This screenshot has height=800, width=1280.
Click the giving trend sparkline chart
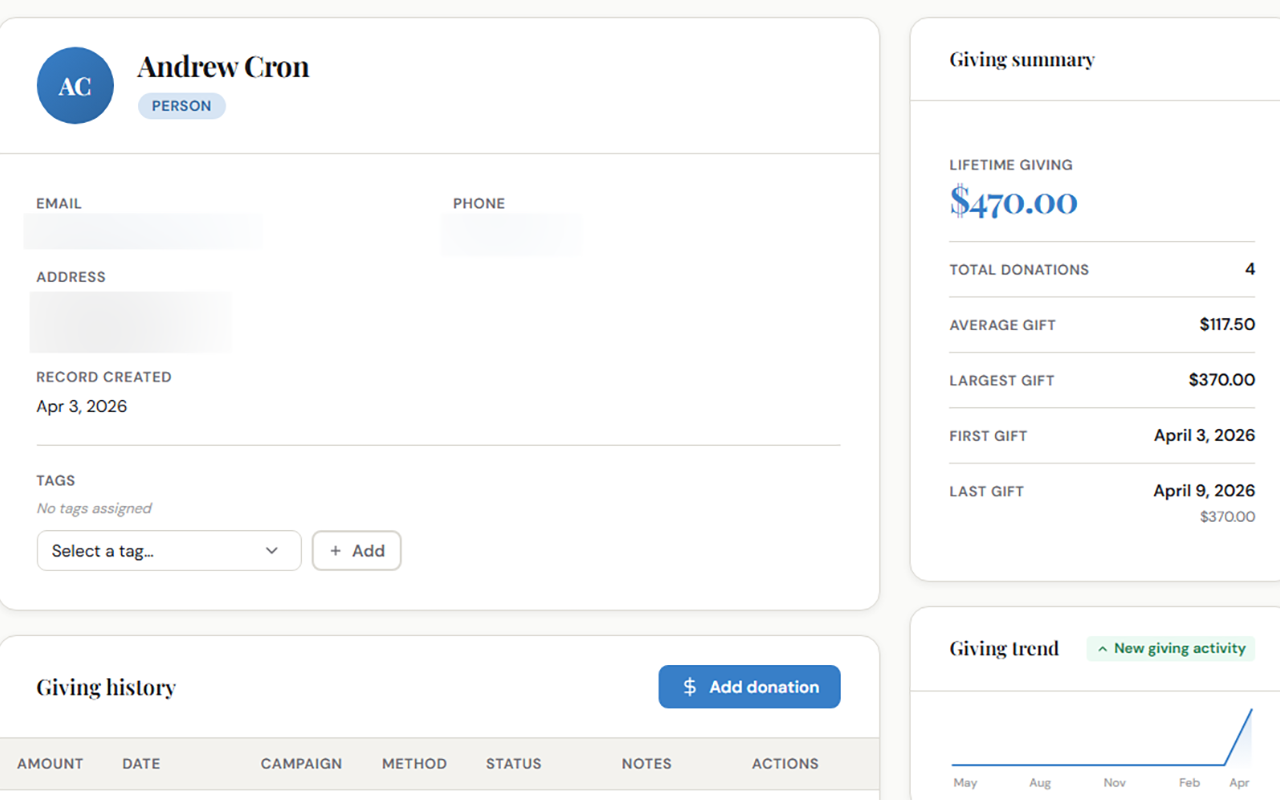(x=1100, y=745)
